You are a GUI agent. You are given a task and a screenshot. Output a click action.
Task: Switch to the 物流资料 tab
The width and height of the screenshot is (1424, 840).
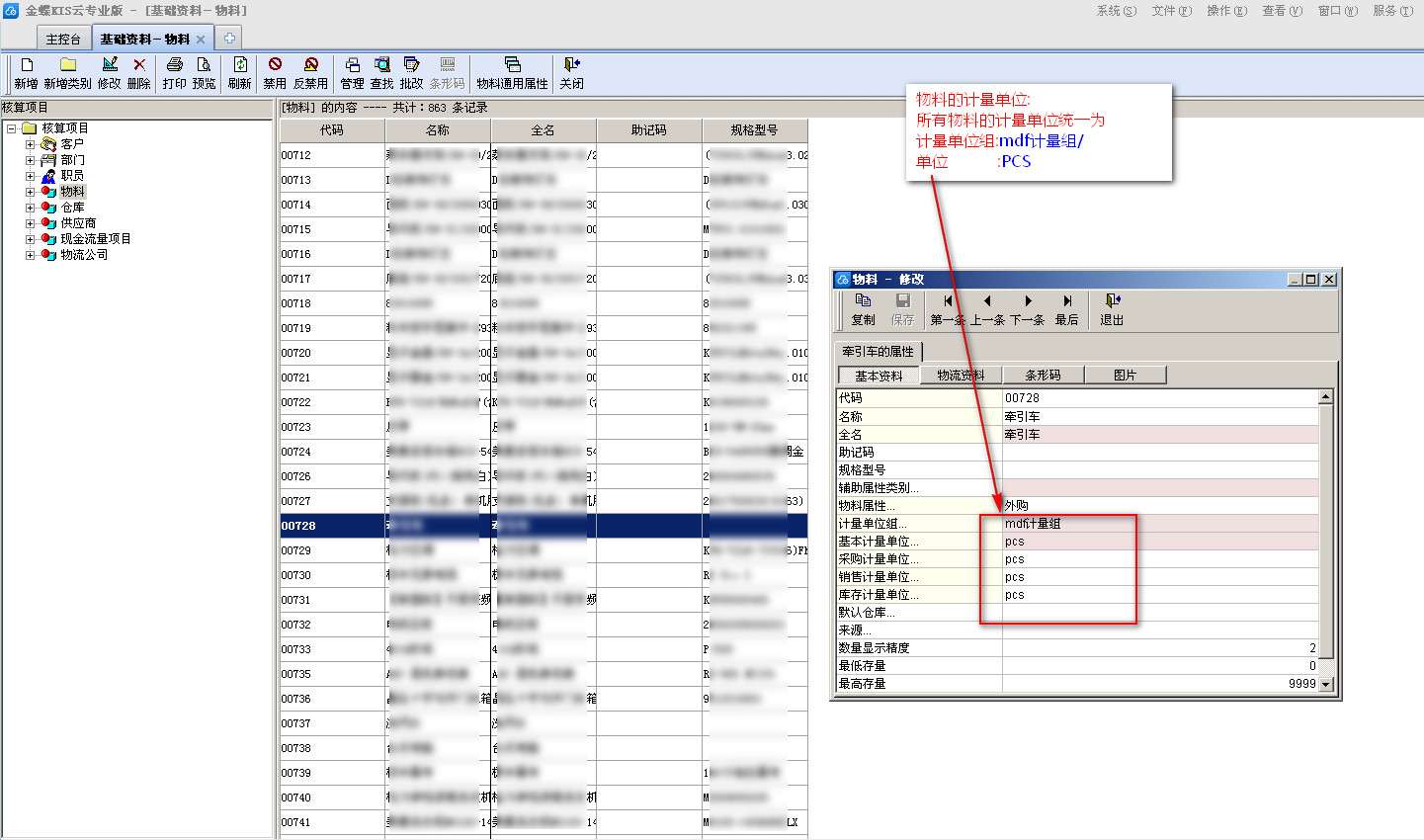tap(961, 376)
